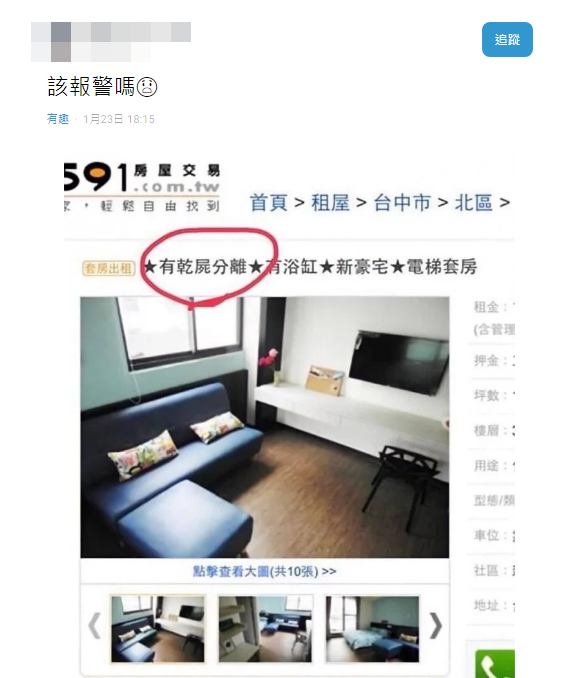Open the 有趣 category link
Viewport: 569px width, 678px height.
(x=58, y=119)
